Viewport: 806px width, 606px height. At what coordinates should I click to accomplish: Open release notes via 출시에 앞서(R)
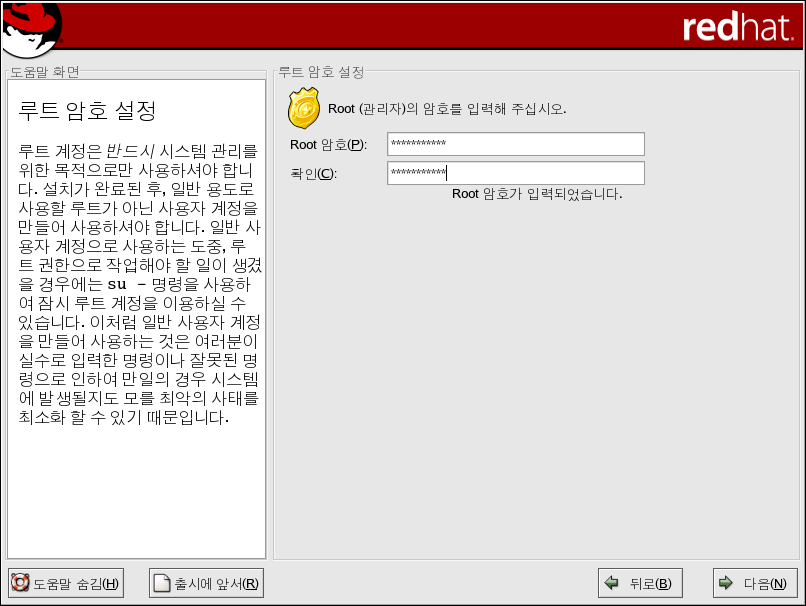point(206,584)
